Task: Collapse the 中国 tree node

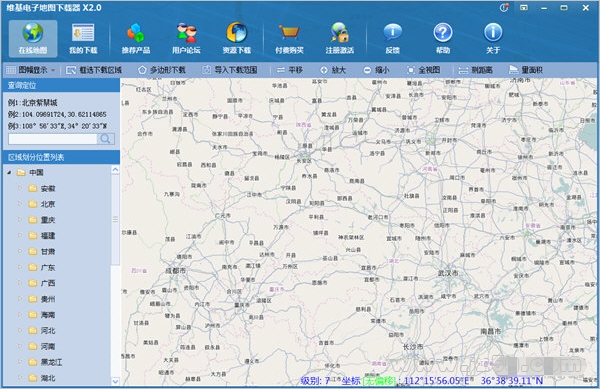Action: [x=9, y=173]
